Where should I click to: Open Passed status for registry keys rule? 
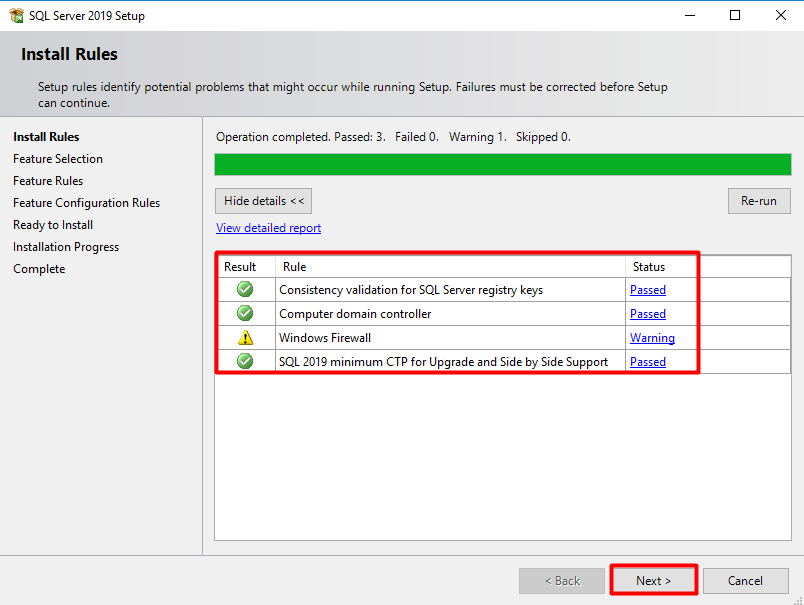point(648,290)
